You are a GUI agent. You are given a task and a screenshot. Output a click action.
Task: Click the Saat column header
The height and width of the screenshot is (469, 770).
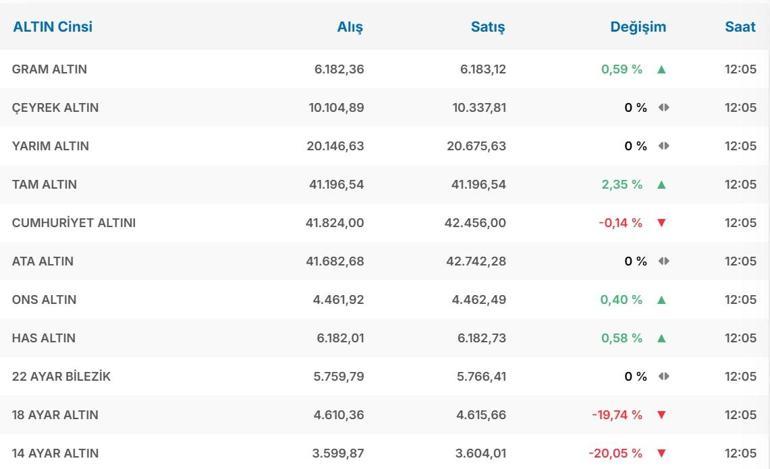(740, 27)
